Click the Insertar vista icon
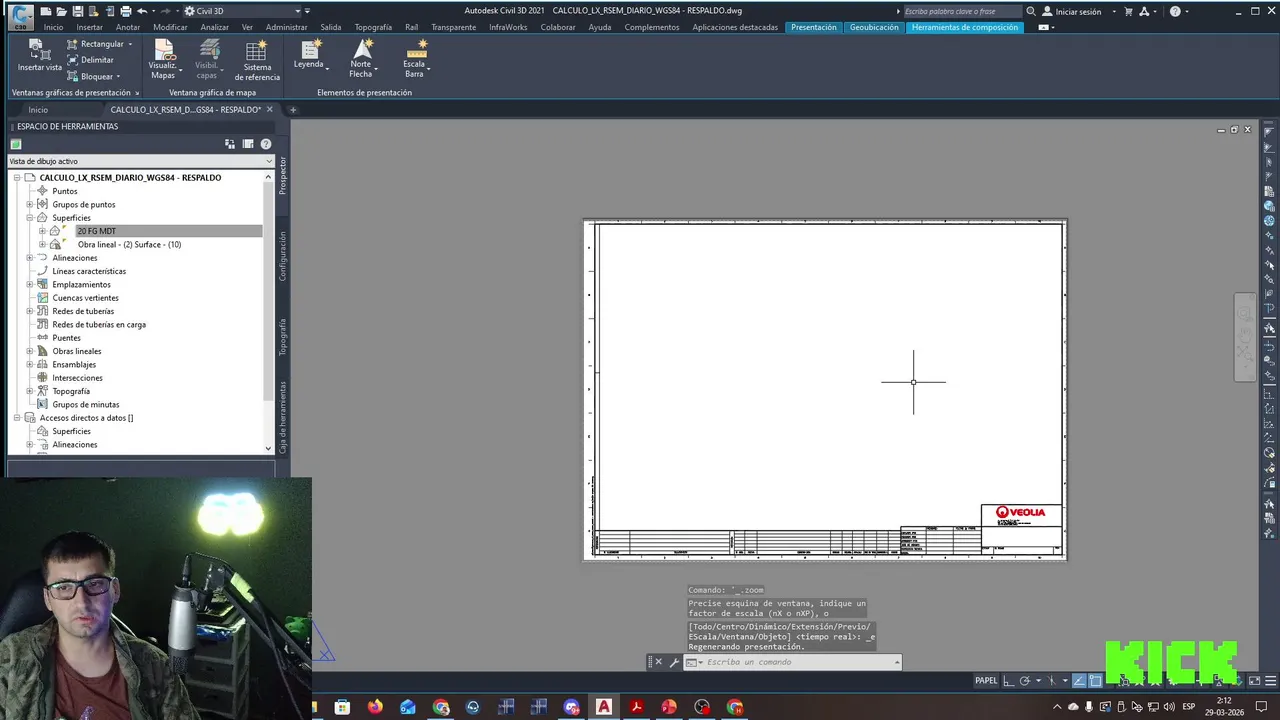The height and width of the screenshot is (720, 1280). [x=39, y=56]
